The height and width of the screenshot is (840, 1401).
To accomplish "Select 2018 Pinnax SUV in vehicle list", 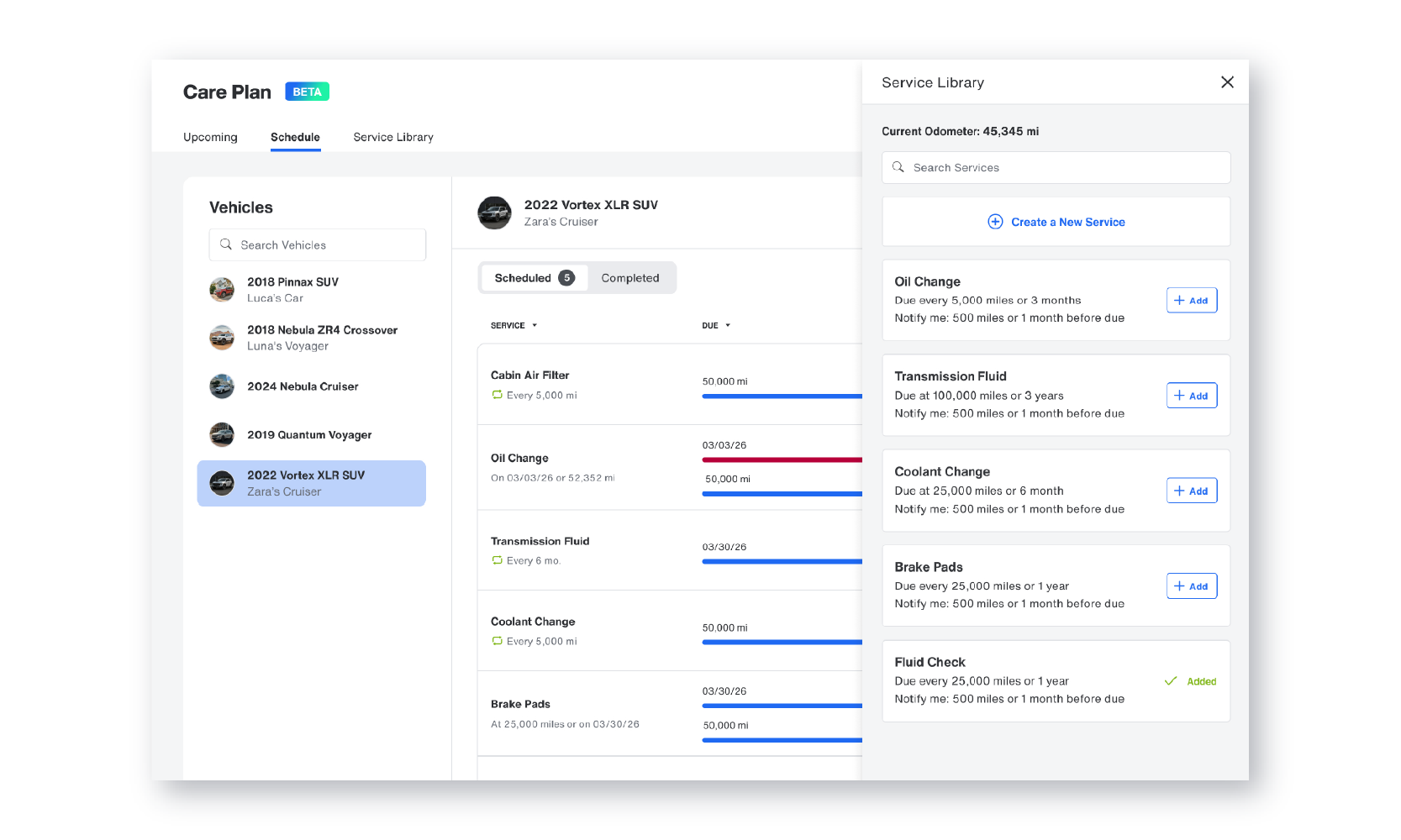I will 311,290.
